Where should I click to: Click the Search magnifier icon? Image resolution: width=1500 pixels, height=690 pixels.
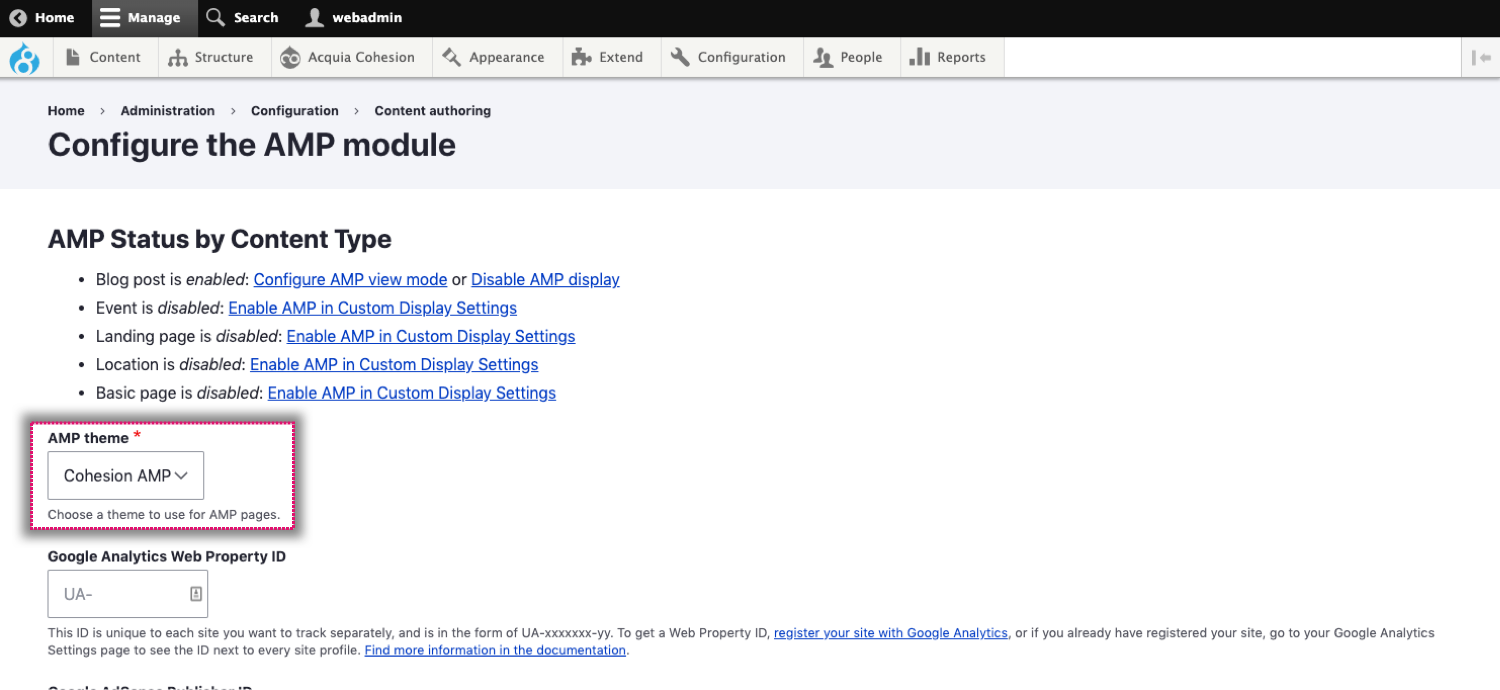coord(215,17)
